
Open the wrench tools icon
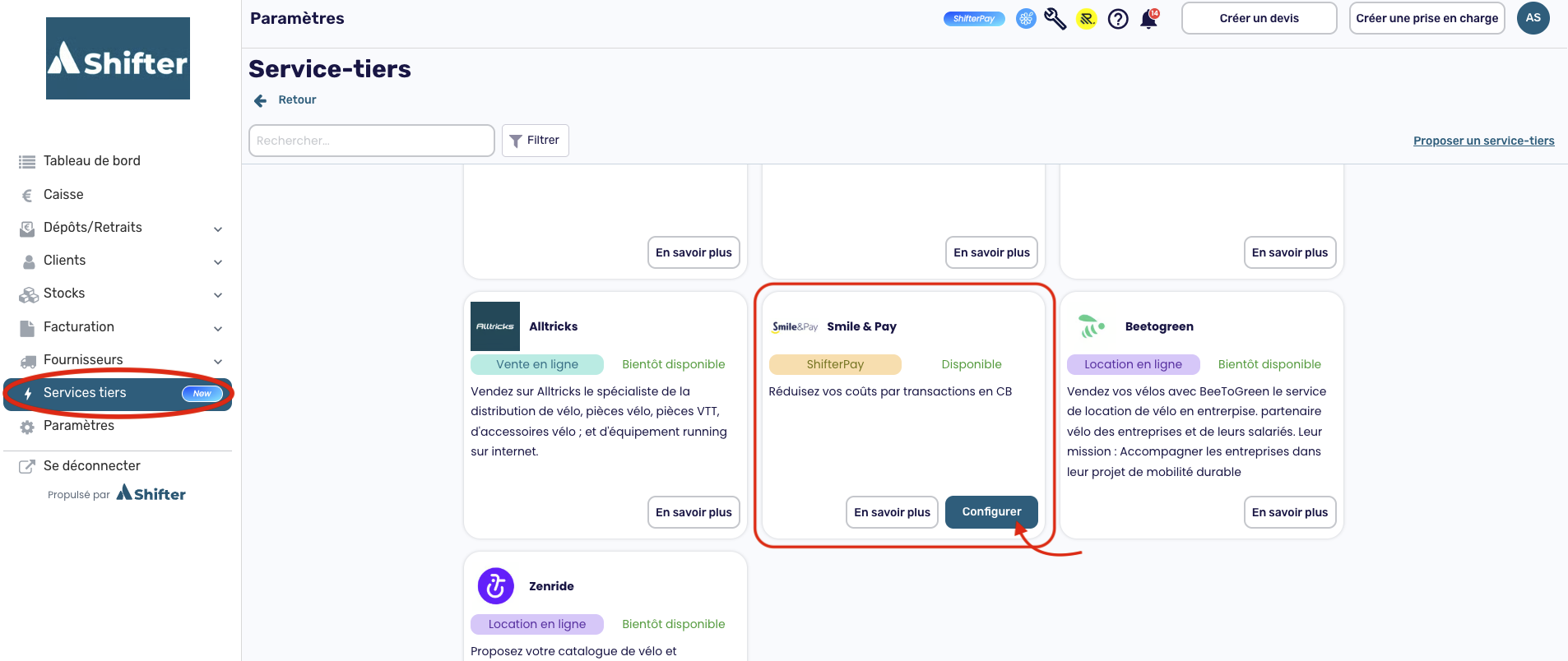1055,18
